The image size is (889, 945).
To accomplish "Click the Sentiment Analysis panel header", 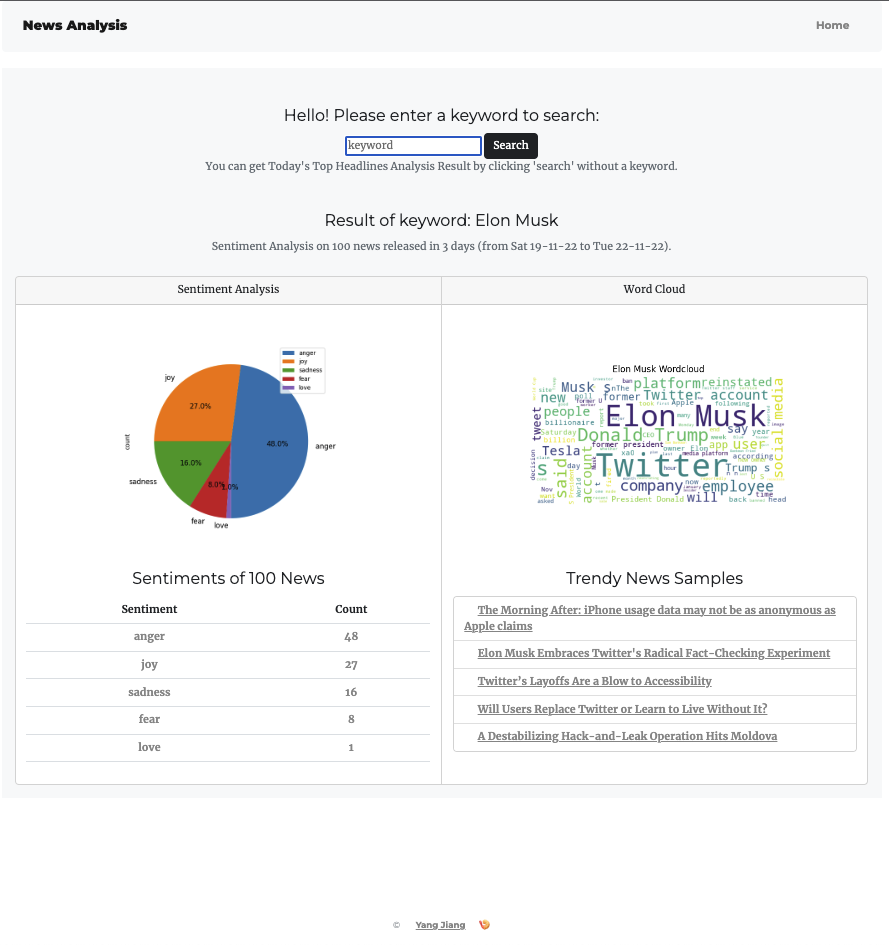I will pos(228,289).
